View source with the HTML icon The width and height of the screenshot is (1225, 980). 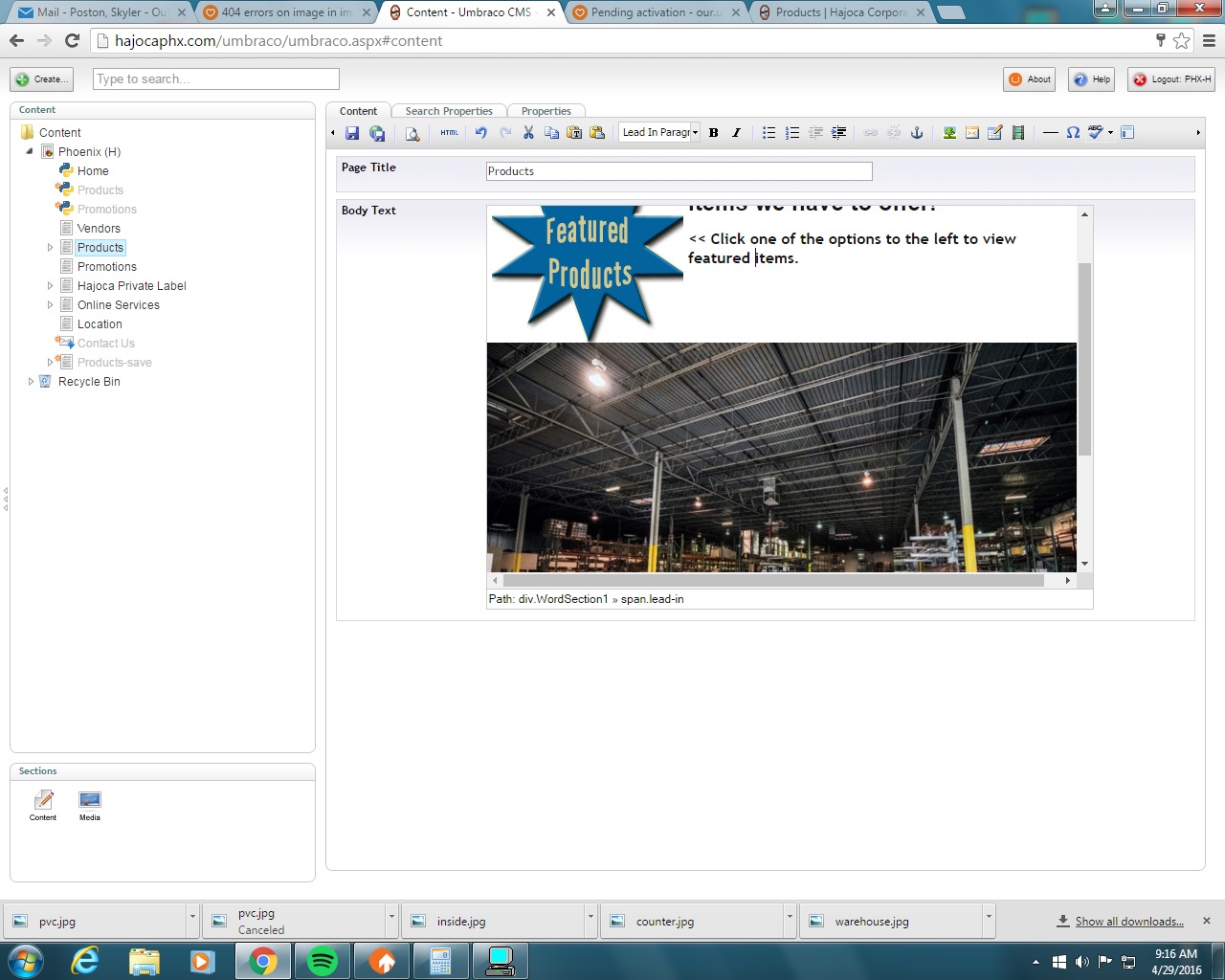click(x=448, y=133)
